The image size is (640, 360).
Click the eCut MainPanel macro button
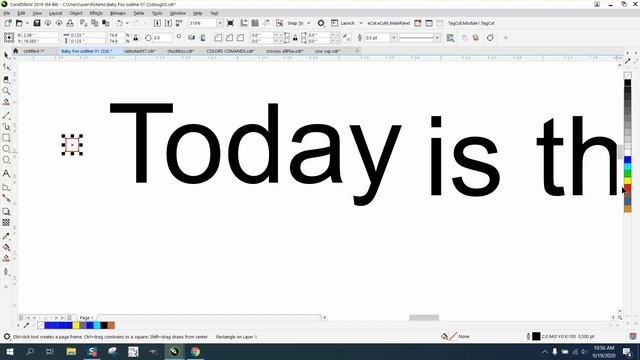click(x=388, y=23)
